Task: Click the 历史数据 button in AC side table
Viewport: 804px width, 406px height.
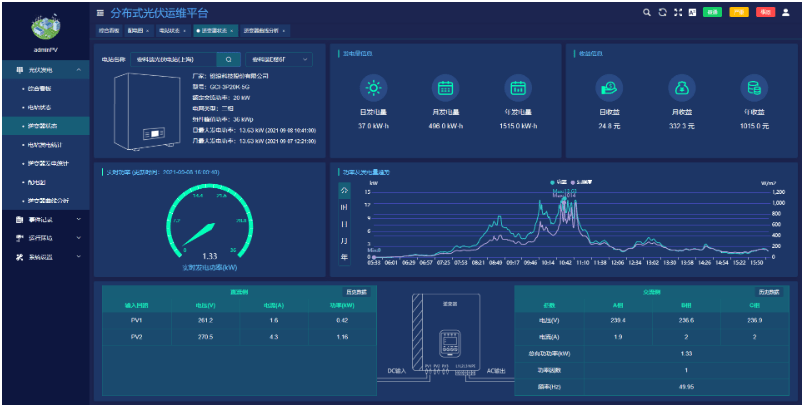Action: pyautogui.click(x=768, y=292)
